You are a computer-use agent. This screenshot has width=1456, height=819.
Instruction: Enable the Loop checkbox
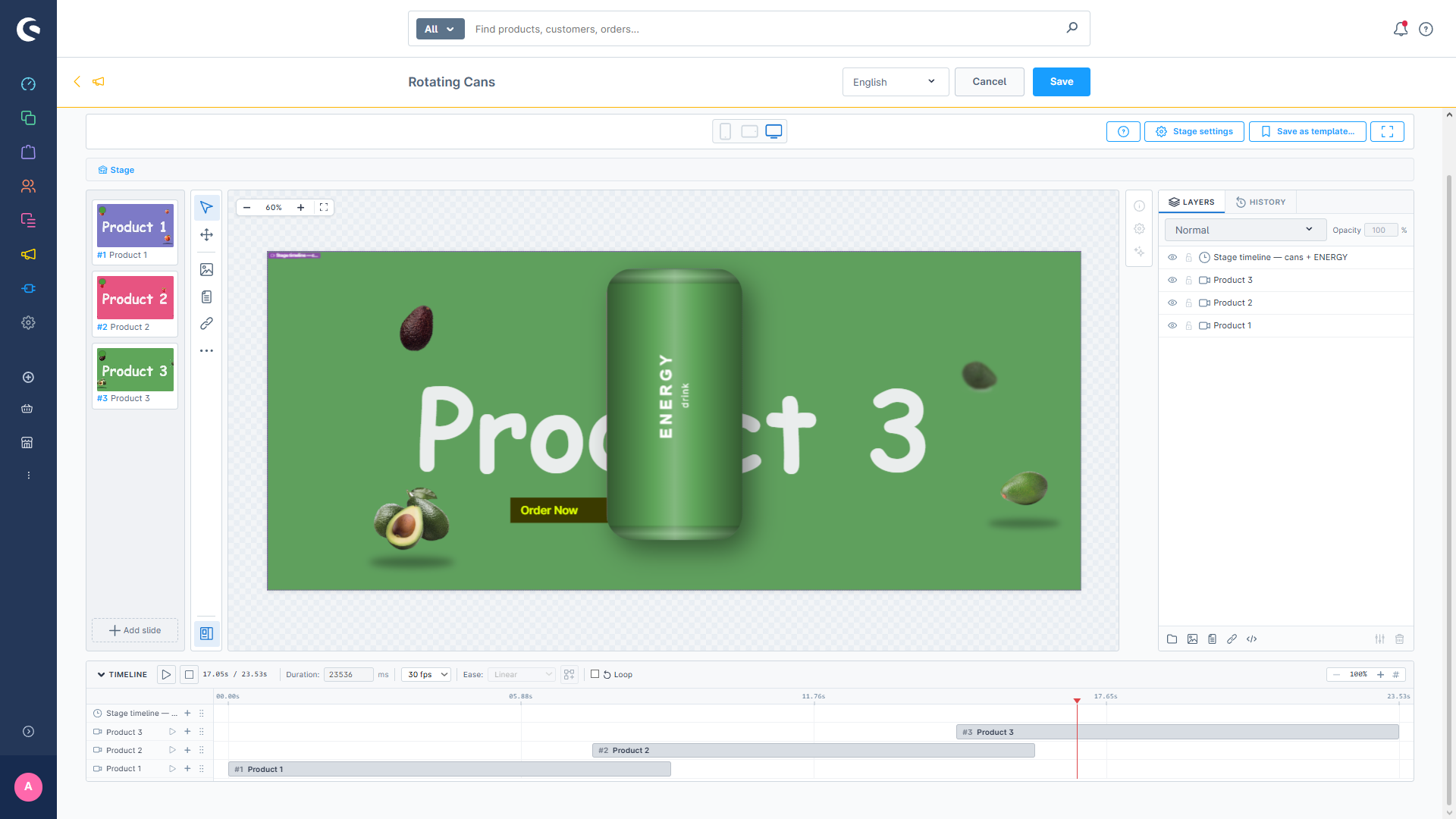[595, 674]
